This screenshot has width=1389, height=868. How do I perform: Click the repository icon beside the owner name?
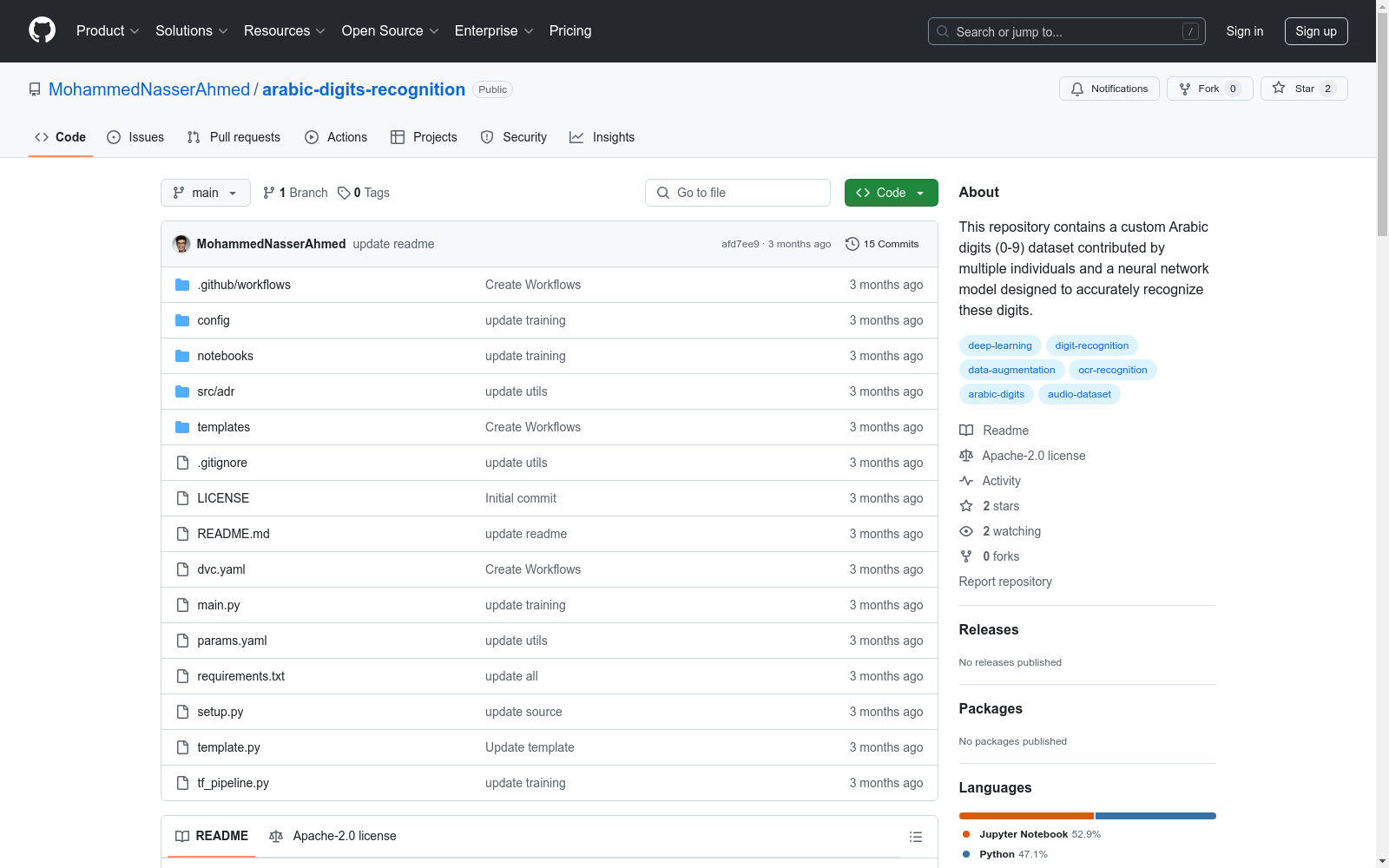[x=35, y=89]
